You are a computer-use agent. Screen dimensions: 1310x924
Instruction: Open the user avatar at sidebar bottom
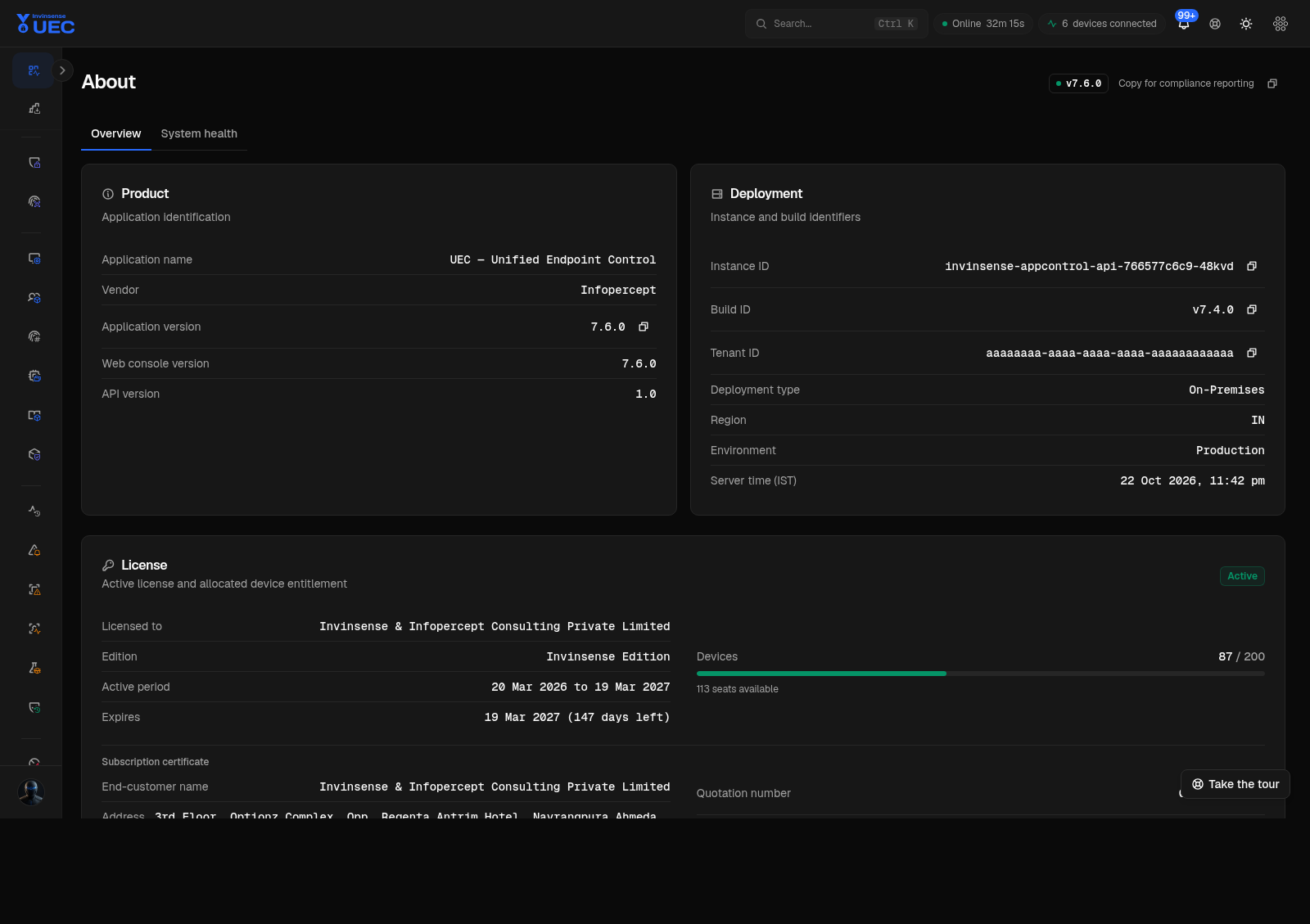[x=31, y=792]
